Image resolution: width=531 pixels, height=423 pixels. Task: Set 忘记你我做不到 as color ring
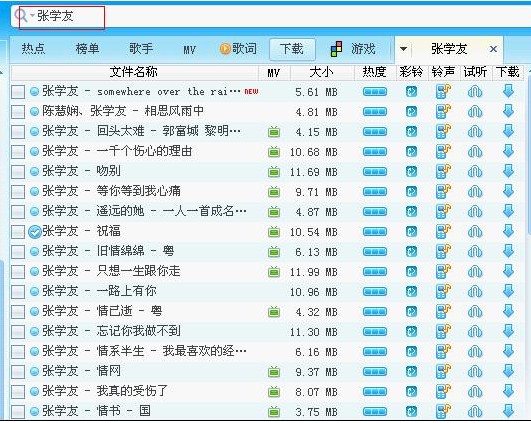click(x=411, y=332)
